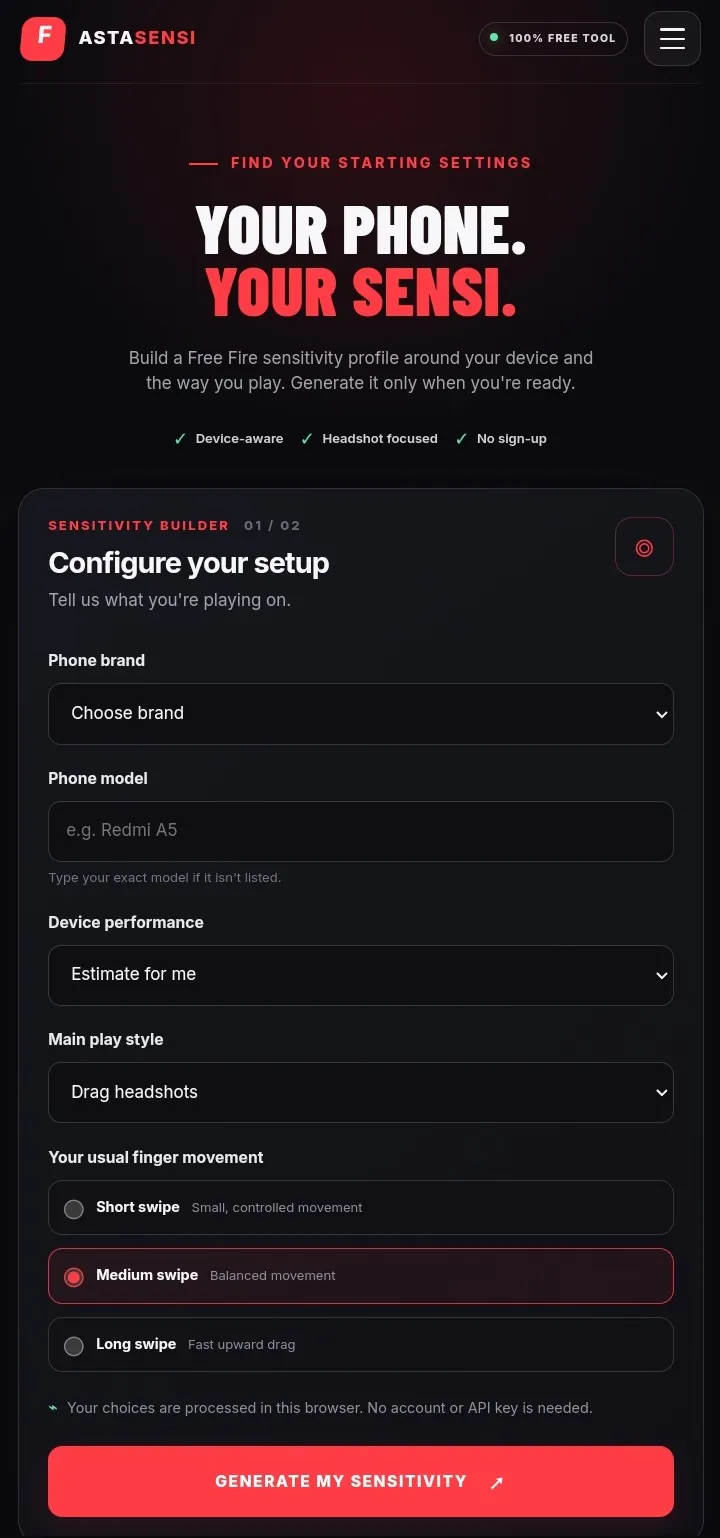Click the green status dot in free tool badge
This screenshot has height=1538, width=720.
[x=494, y=37]
